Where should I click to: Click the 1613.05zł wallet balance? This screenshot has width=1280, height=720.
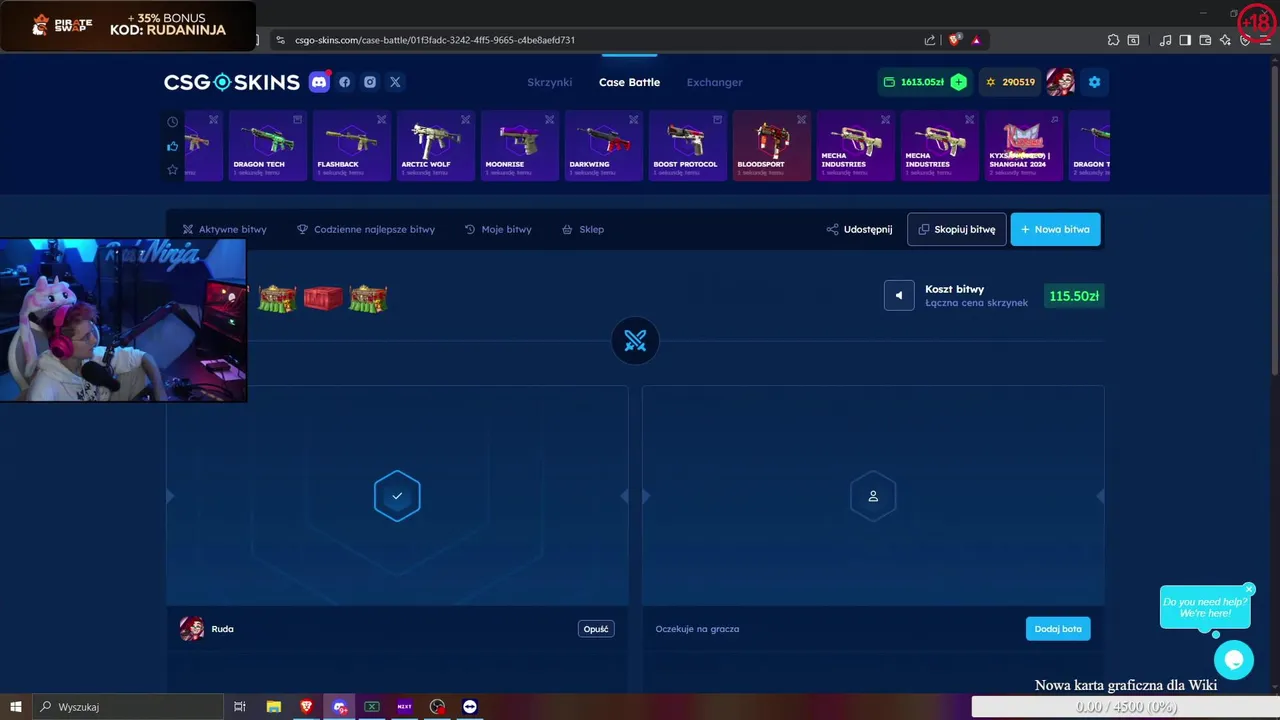tap(922, 82)
